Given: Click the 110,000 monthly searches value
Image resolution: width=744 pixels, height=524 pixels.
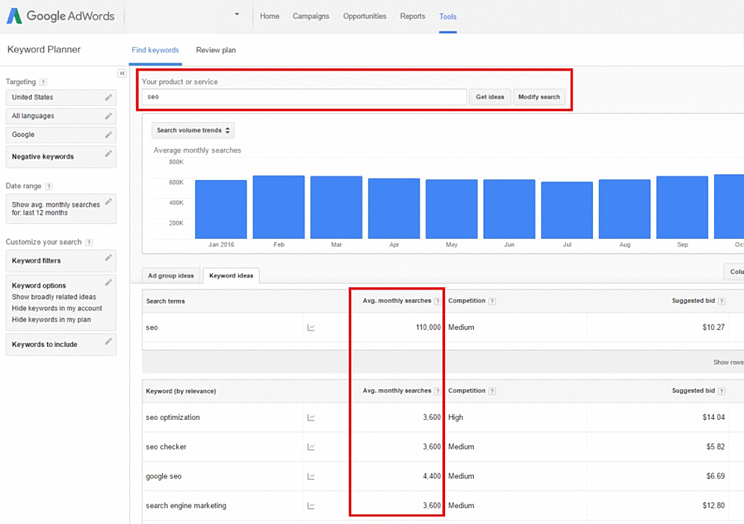Looking at the screenshot, I should [x=428, y=328].
